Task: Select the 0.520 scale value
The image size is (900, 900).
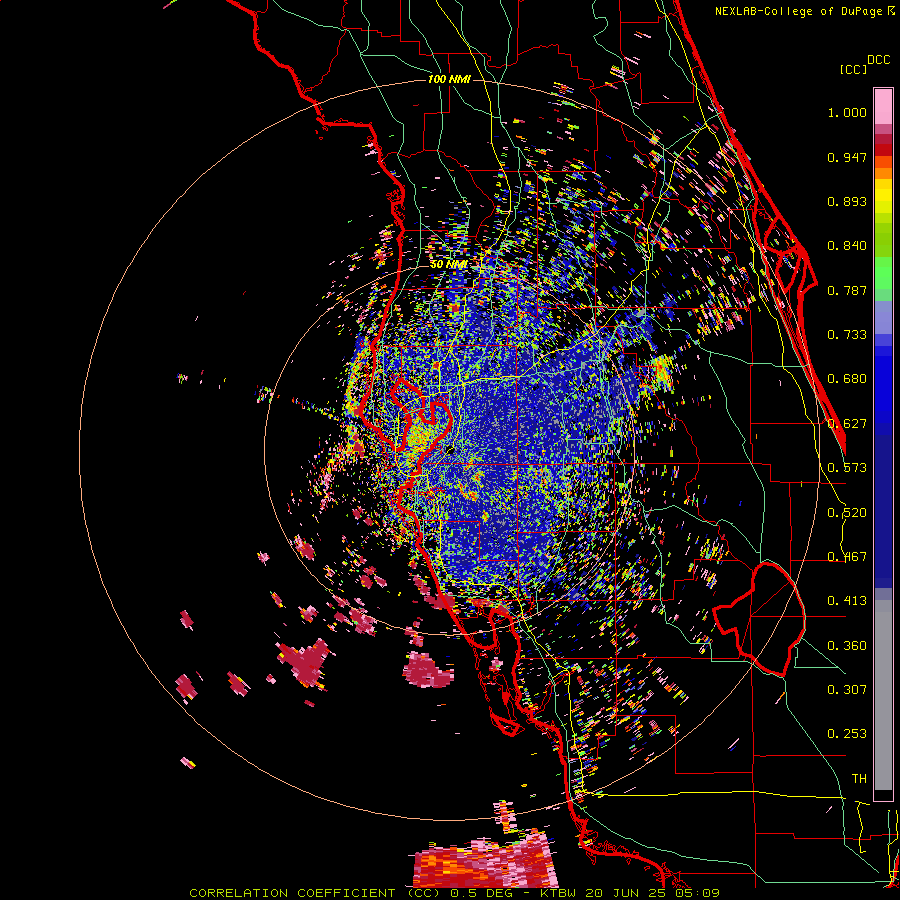Action: tap(847, 513)
